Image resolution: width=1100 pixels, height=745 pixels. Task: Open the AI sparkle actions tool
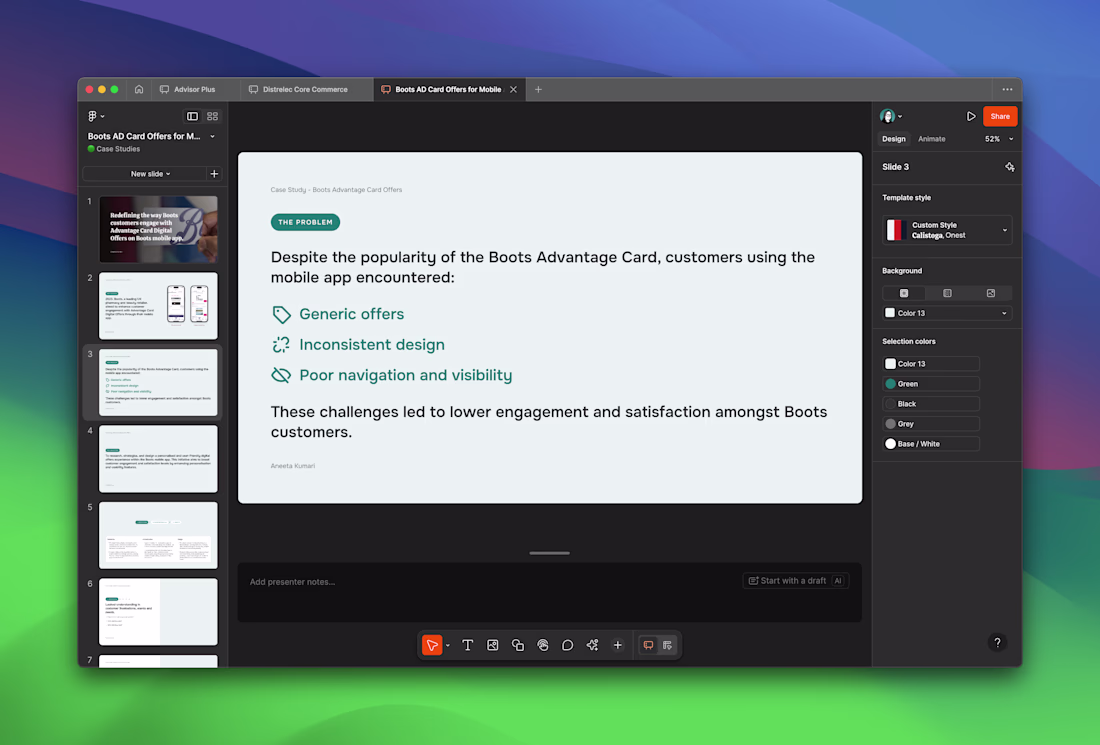click(593, 645)
